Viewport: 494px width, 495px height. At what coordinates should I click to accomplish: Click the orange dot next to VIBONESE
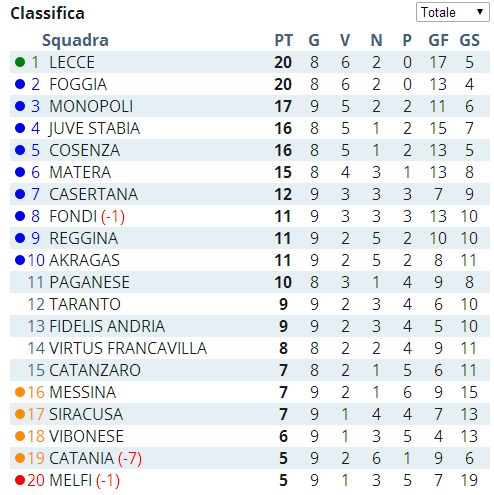[20, 436]
